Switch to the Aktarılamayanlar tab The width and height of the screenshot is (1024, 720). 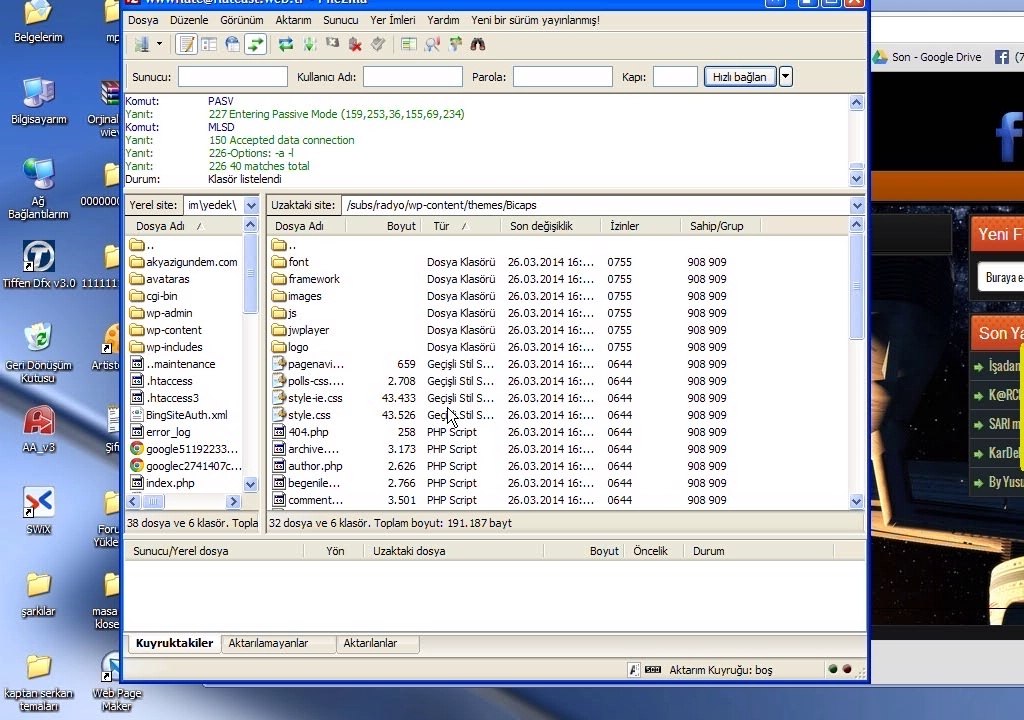[x=268, y=643]
